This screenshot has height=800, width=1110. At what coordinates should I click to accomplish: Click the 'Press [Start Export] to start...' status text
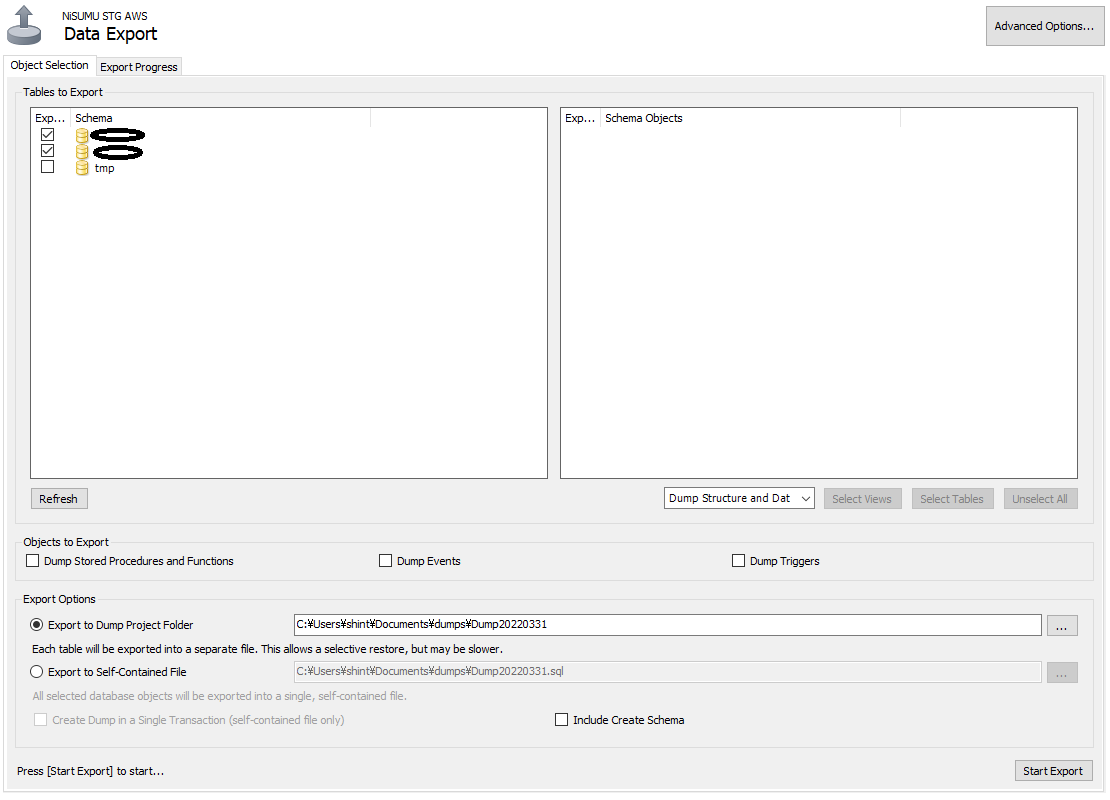(x=91, y=771)
